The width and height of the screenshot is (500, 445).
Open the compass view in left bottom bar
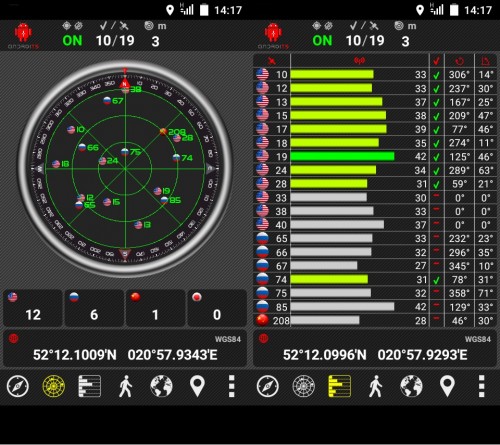18,386
